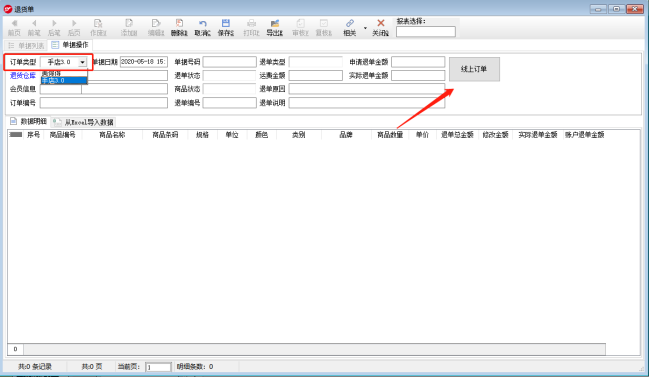Click the 单位 column header

(232, 135)
